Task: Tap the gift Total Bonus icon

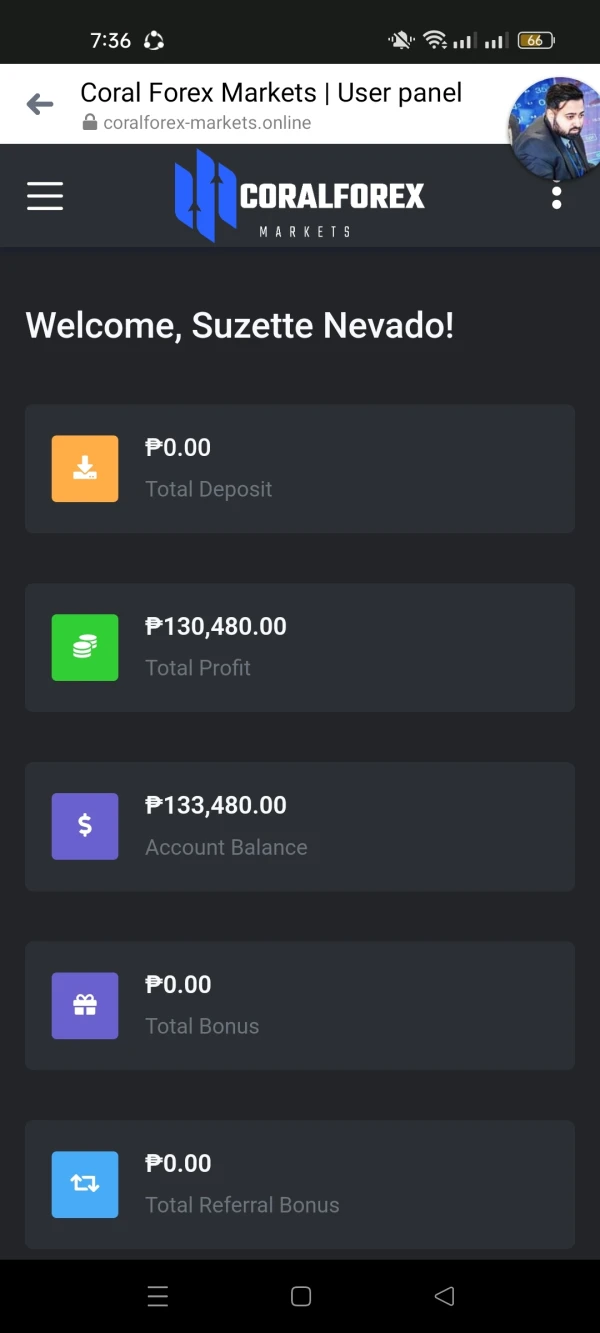Action: pyautogui.click(x=85, y=1005)
